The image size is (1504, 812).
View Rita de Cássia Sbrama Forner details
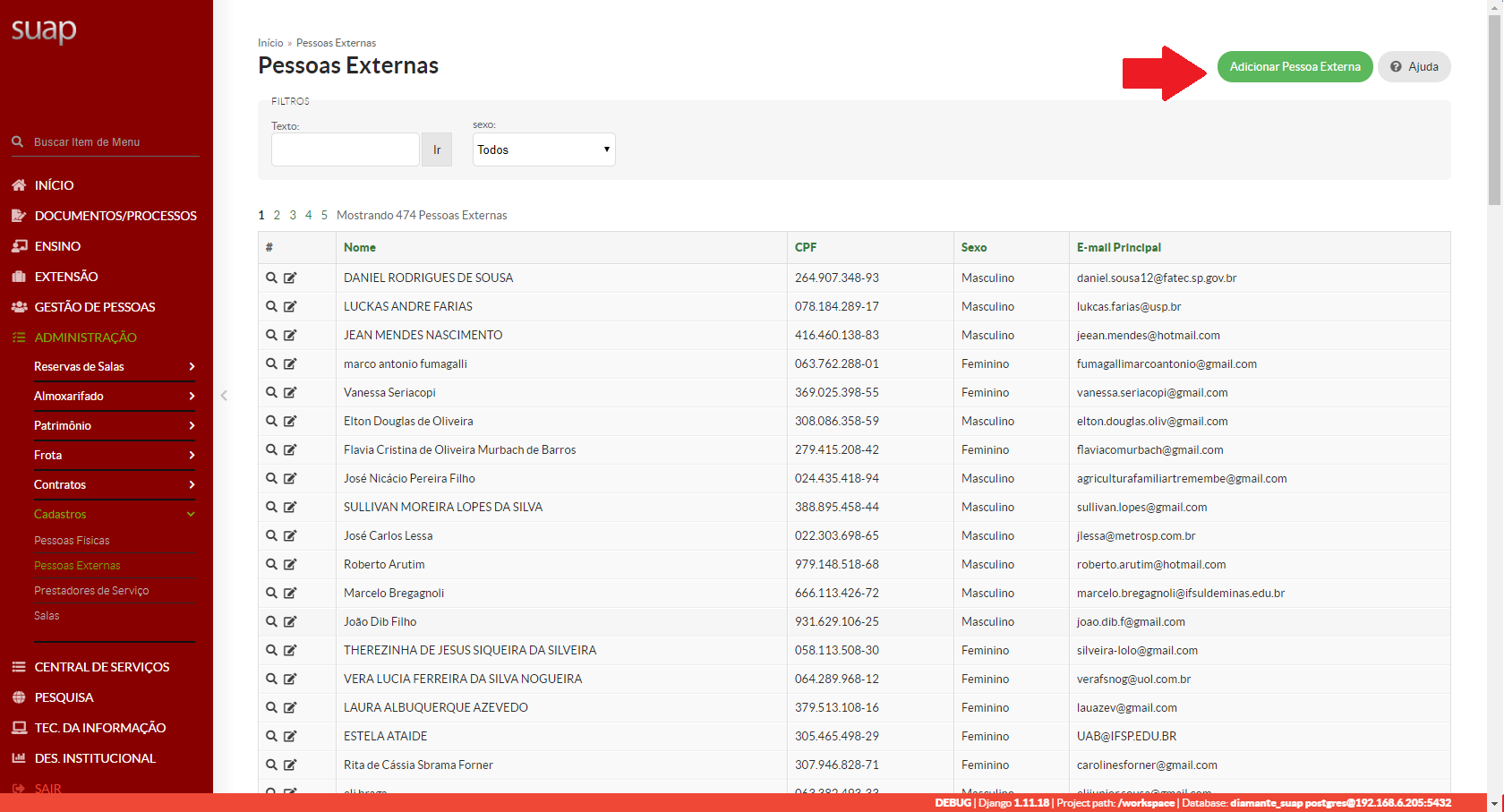271,765
